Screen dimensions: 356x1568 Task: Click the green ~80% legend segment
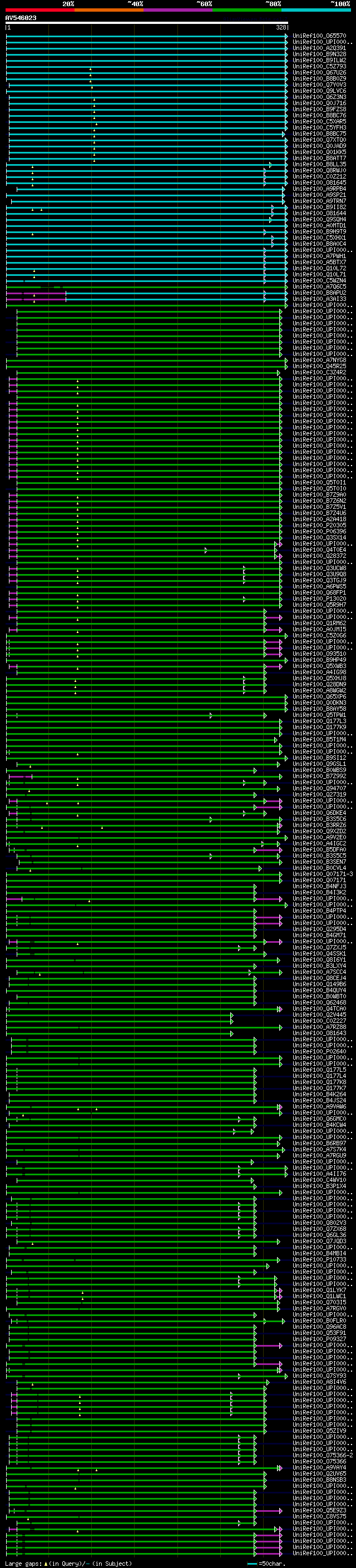click(247, 10)
